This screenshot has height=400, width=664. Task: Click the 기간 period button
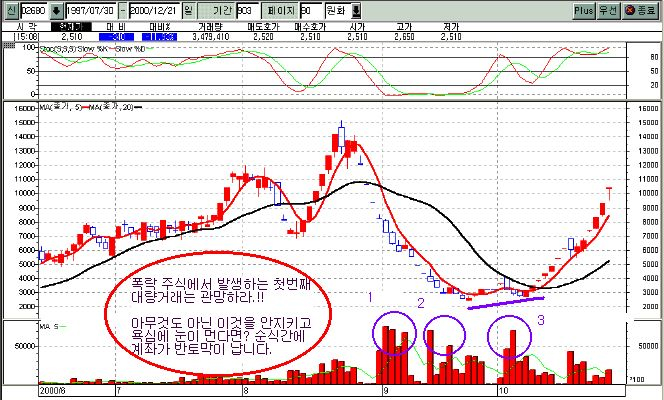point(221,10)
